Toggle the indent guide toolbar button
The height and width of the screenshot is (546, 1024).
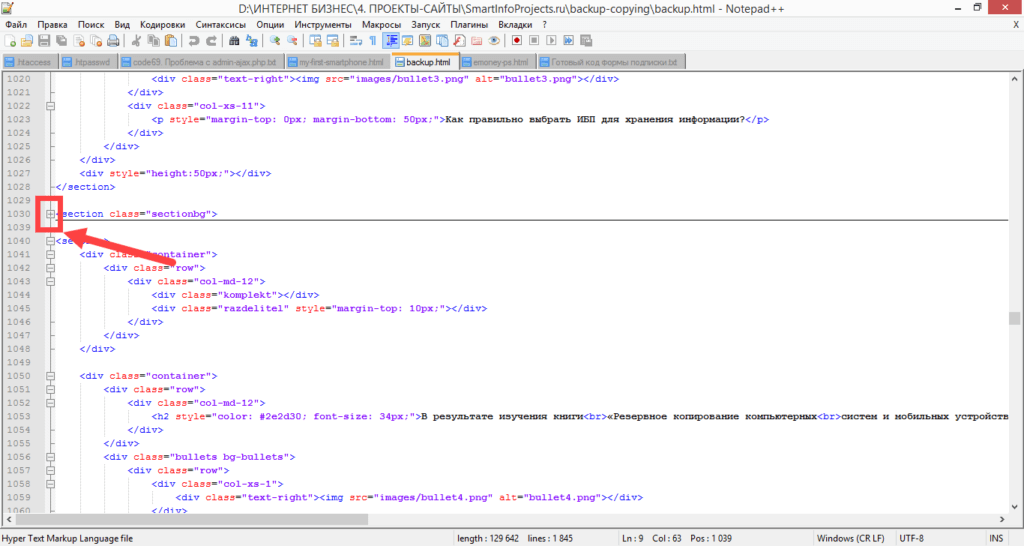click(391, 41)
